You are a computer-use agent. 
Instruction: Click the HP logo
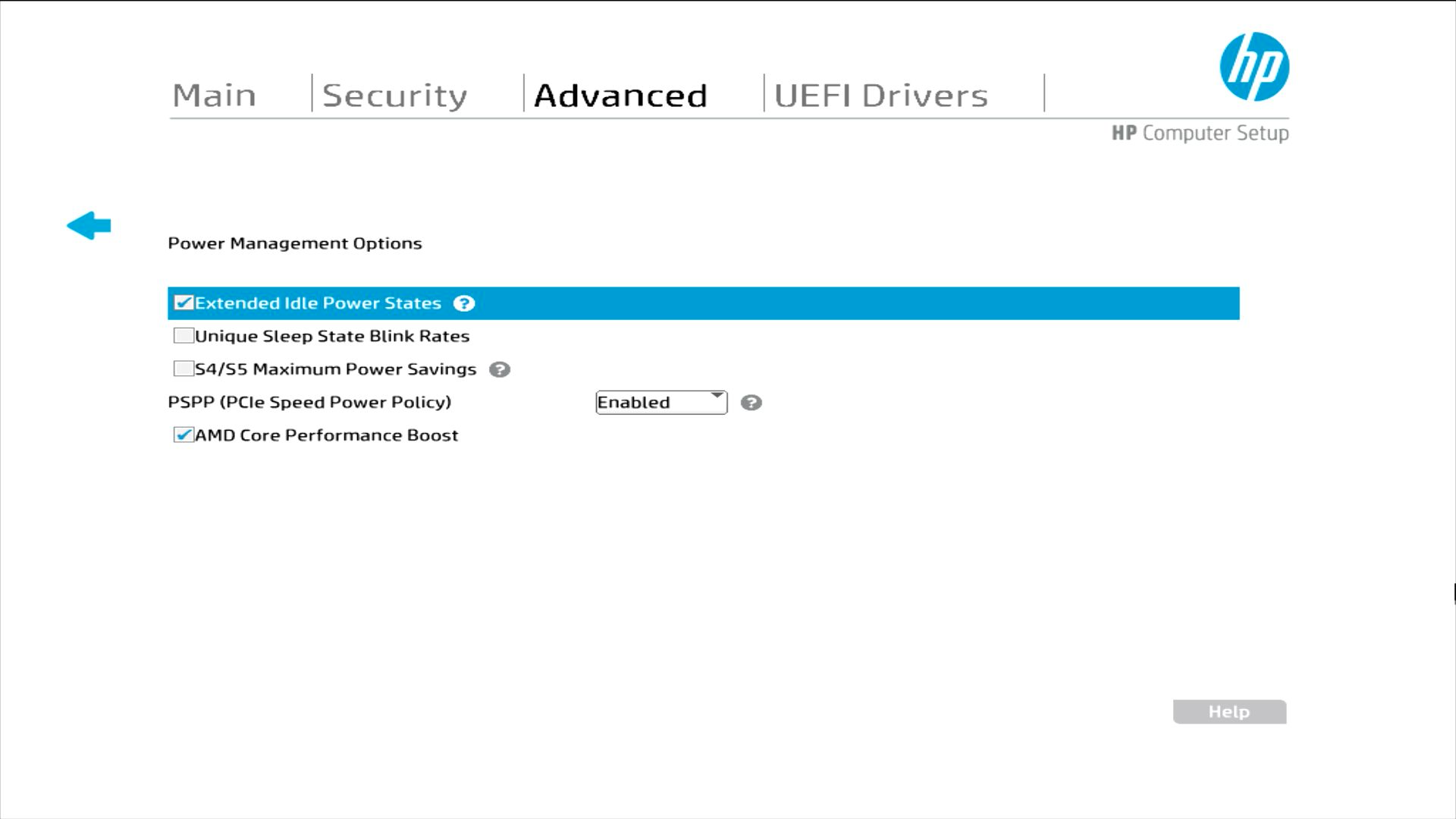click(x=1254, y=67)
